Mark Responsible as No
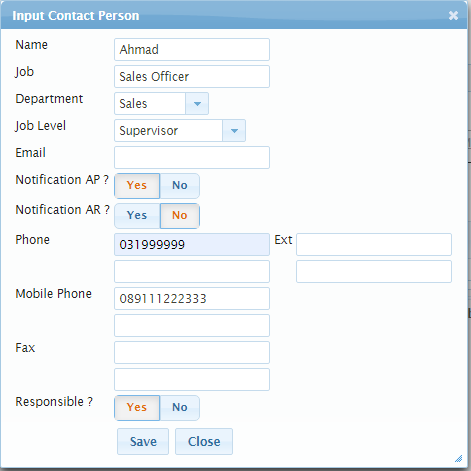 coord(180,408)
